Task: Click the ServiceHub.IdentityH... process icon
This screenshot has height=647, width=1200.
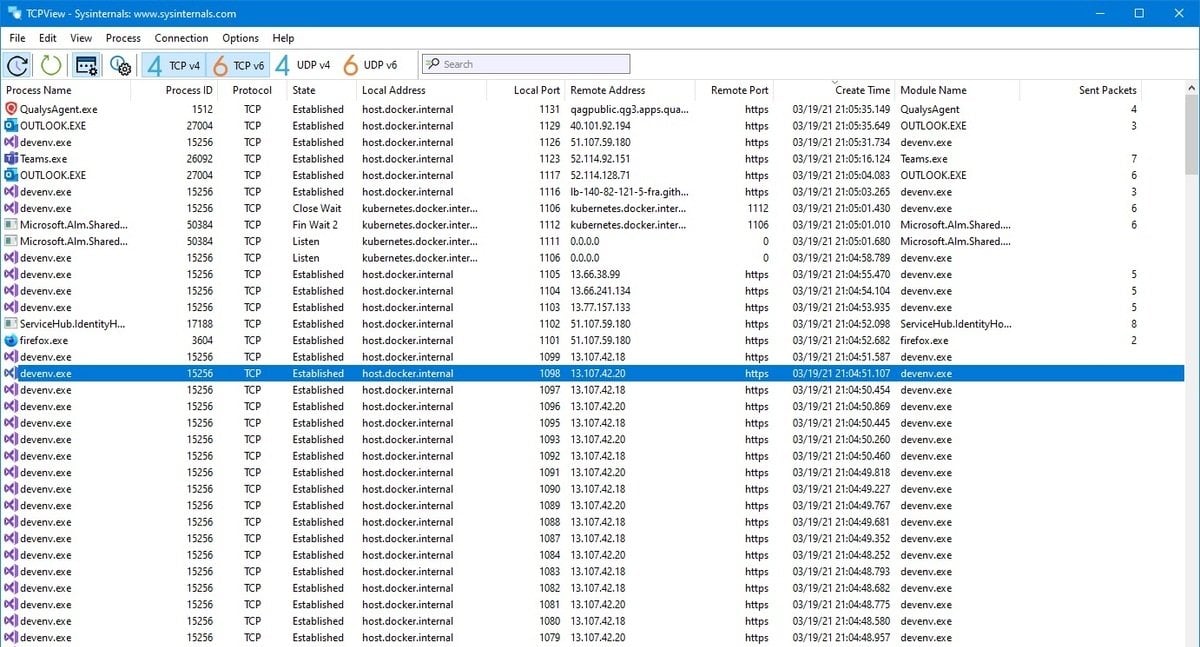Action: click(11, 324)
